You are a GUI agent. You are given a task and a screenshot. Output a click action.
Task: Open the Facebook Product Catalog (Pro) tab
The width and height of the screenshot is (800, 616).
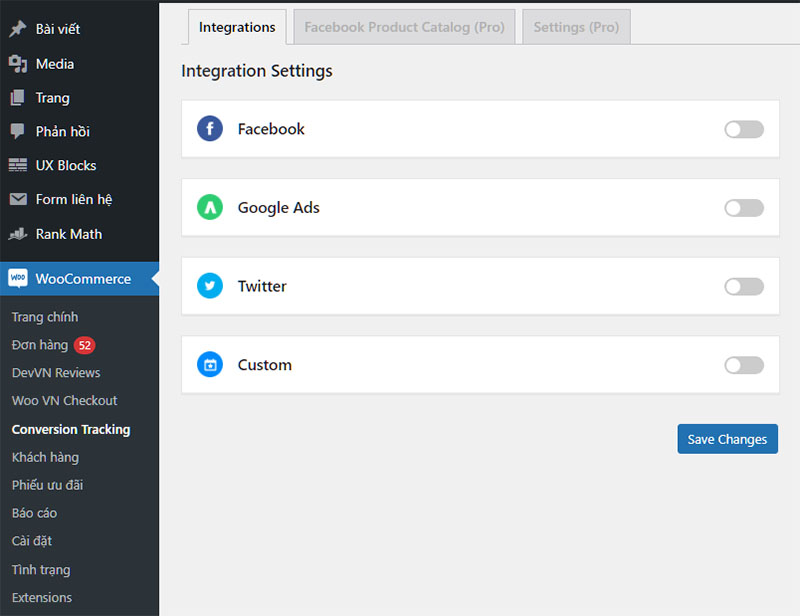(404, 27)
